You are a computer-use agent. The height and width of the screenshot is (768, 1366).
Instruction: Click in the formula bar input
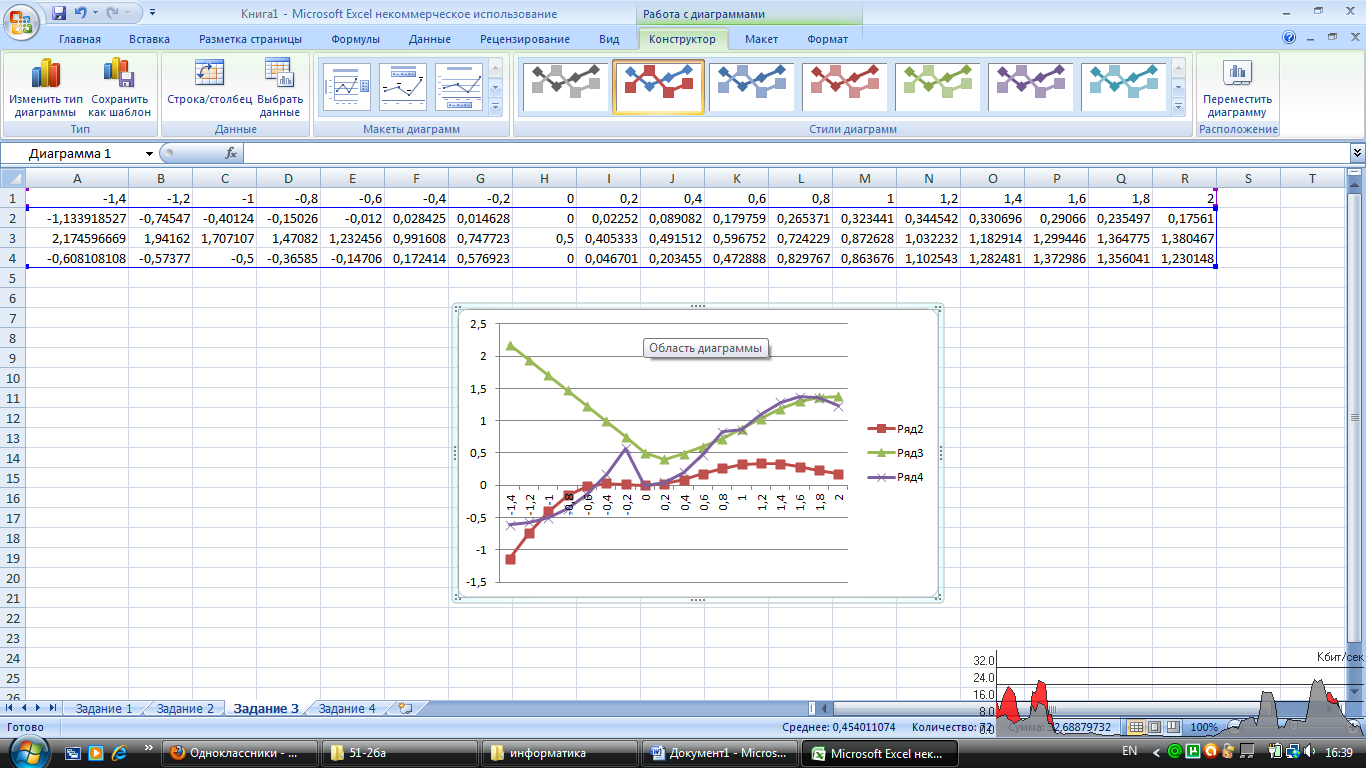pyautogui.click(x=796, y=153)
